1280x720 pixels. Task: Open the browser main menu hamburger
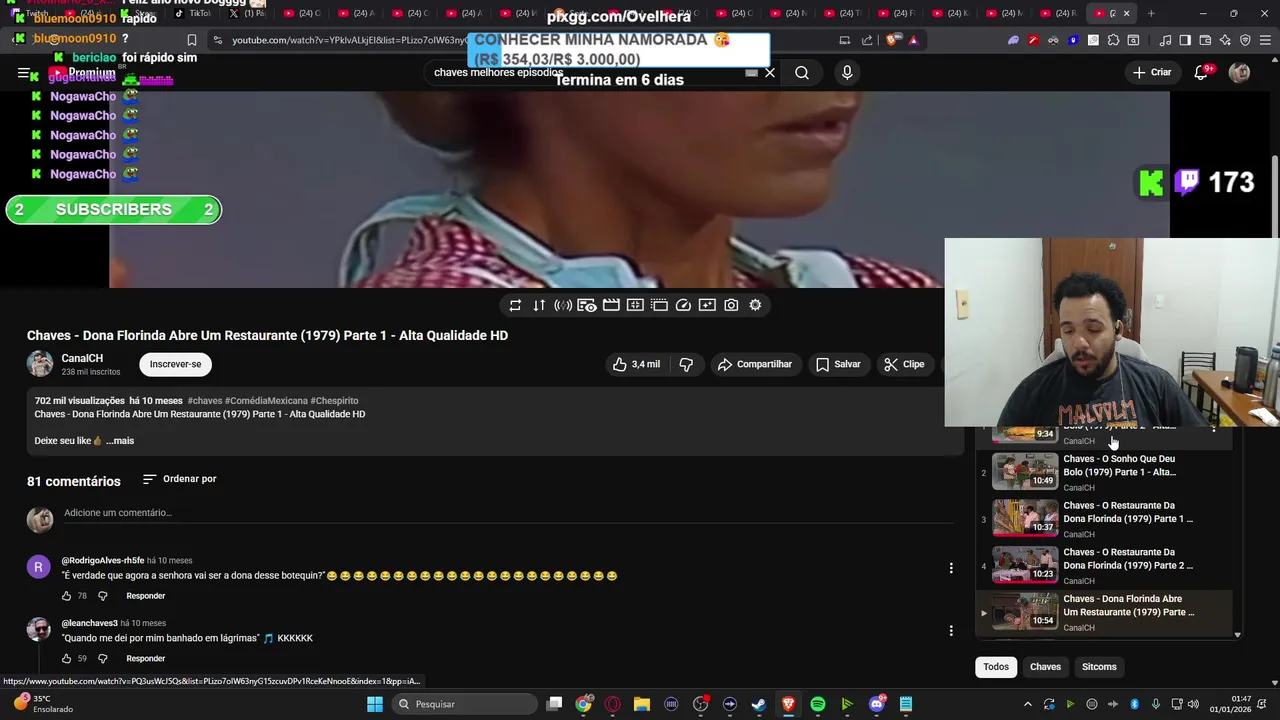(1265, 40)
